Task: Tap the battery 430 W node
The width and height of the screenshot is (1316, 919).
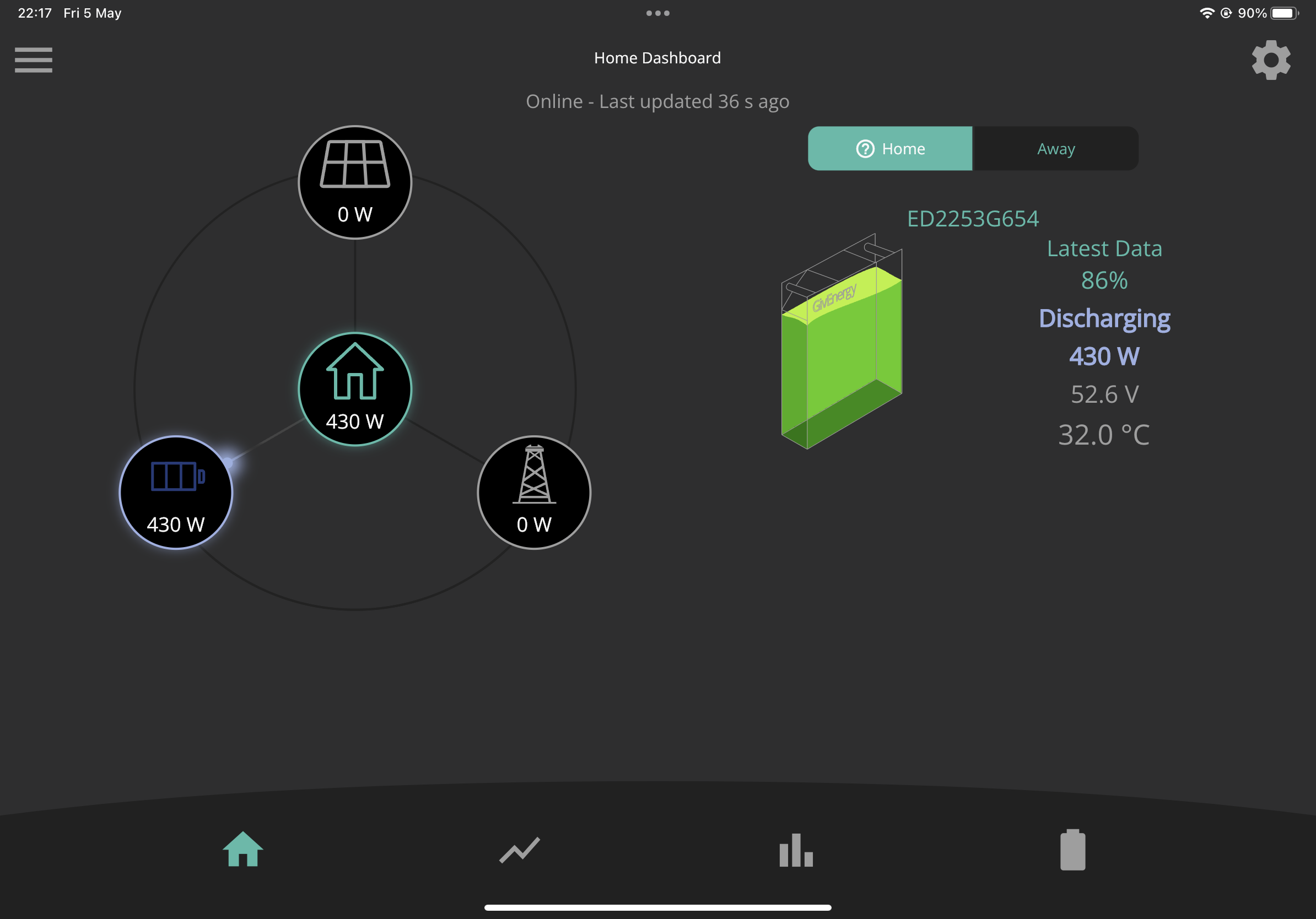Action: click(176, 493)
